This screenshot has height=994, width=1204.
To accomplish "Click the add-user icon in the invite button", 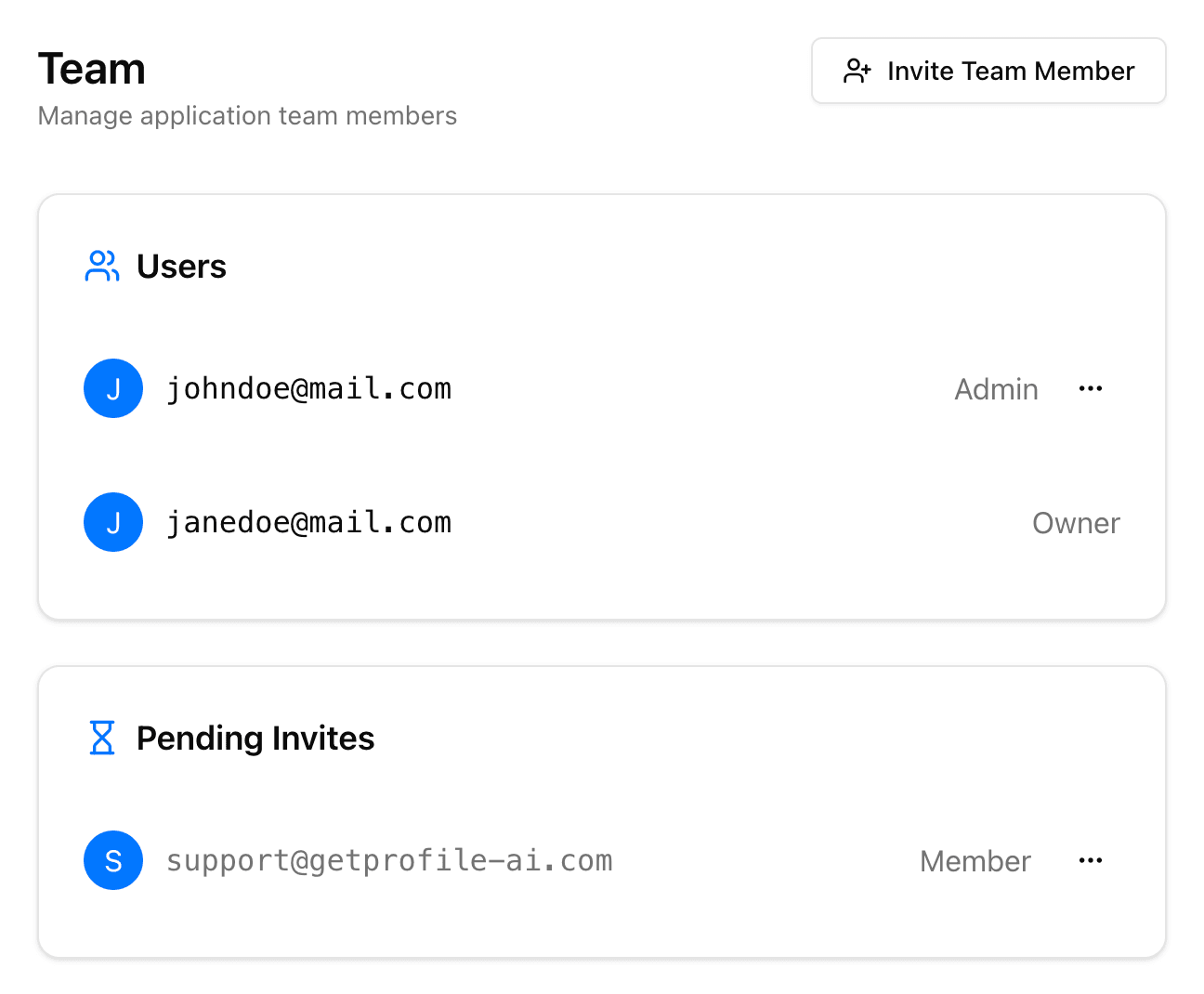I will pos(857,72).
